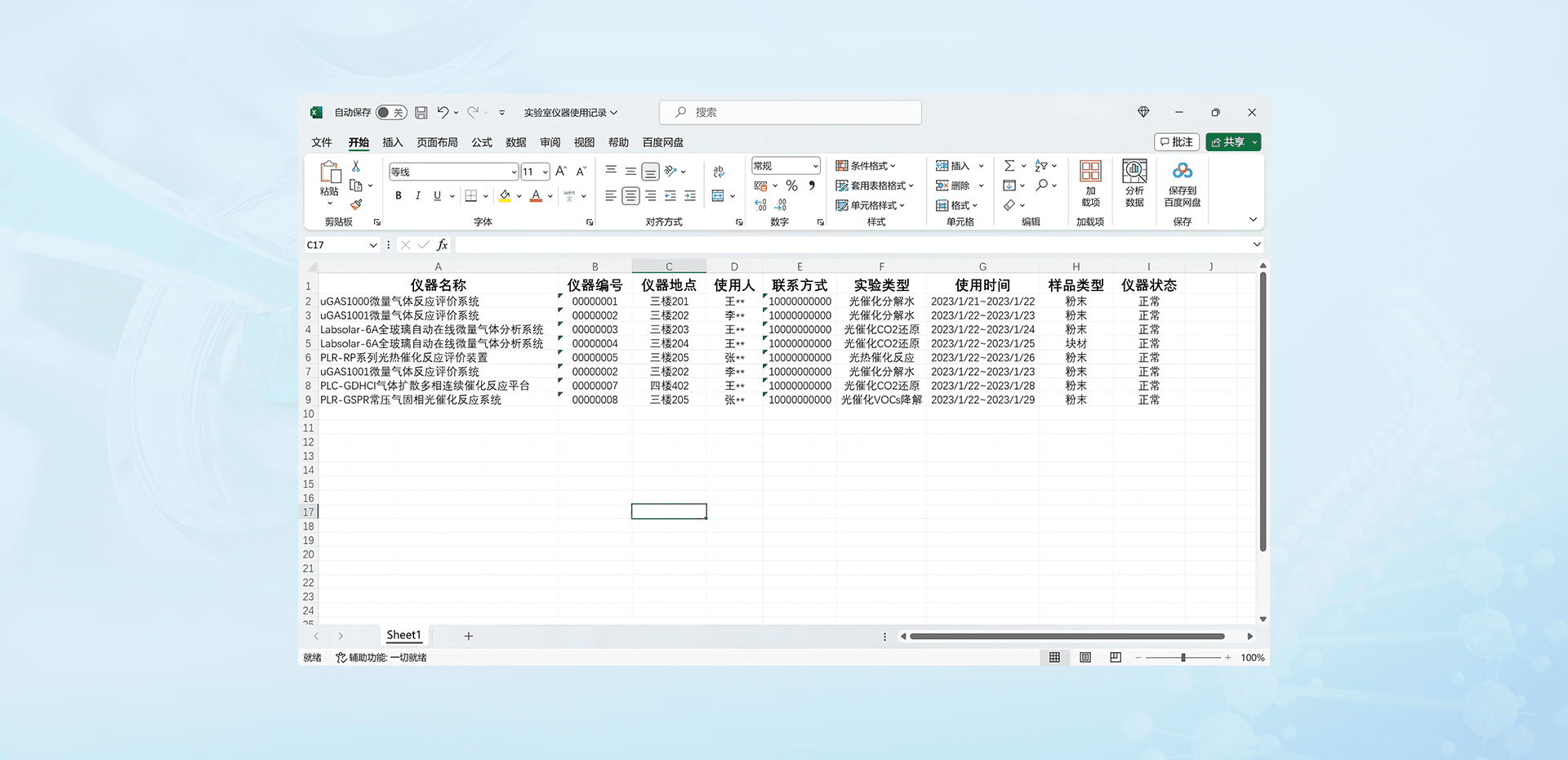Screen dimensions: 1568x760
Task: Click Save to Baidu Netdisk (保存到百度网盘)
Action: click(x=1183, y=183)
